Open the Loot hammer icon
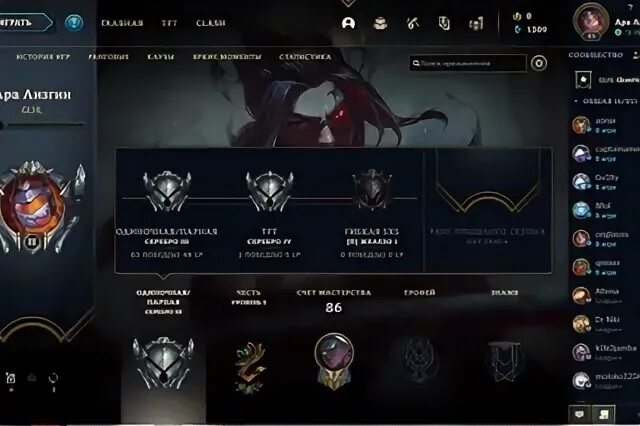The width and height of the screenshot is (640, 426). (x=413, y=23)
